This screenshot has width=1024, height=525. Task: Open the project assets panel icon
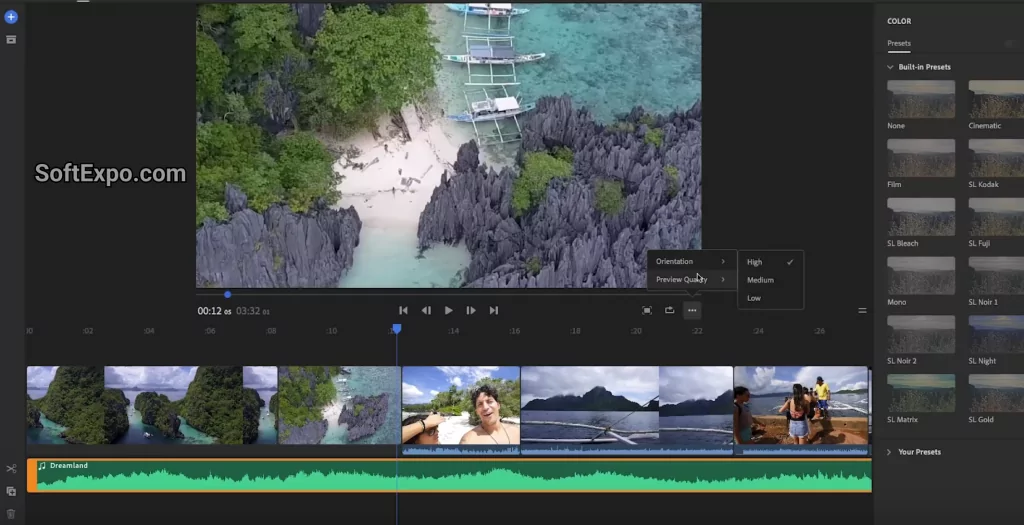[11, 40]
